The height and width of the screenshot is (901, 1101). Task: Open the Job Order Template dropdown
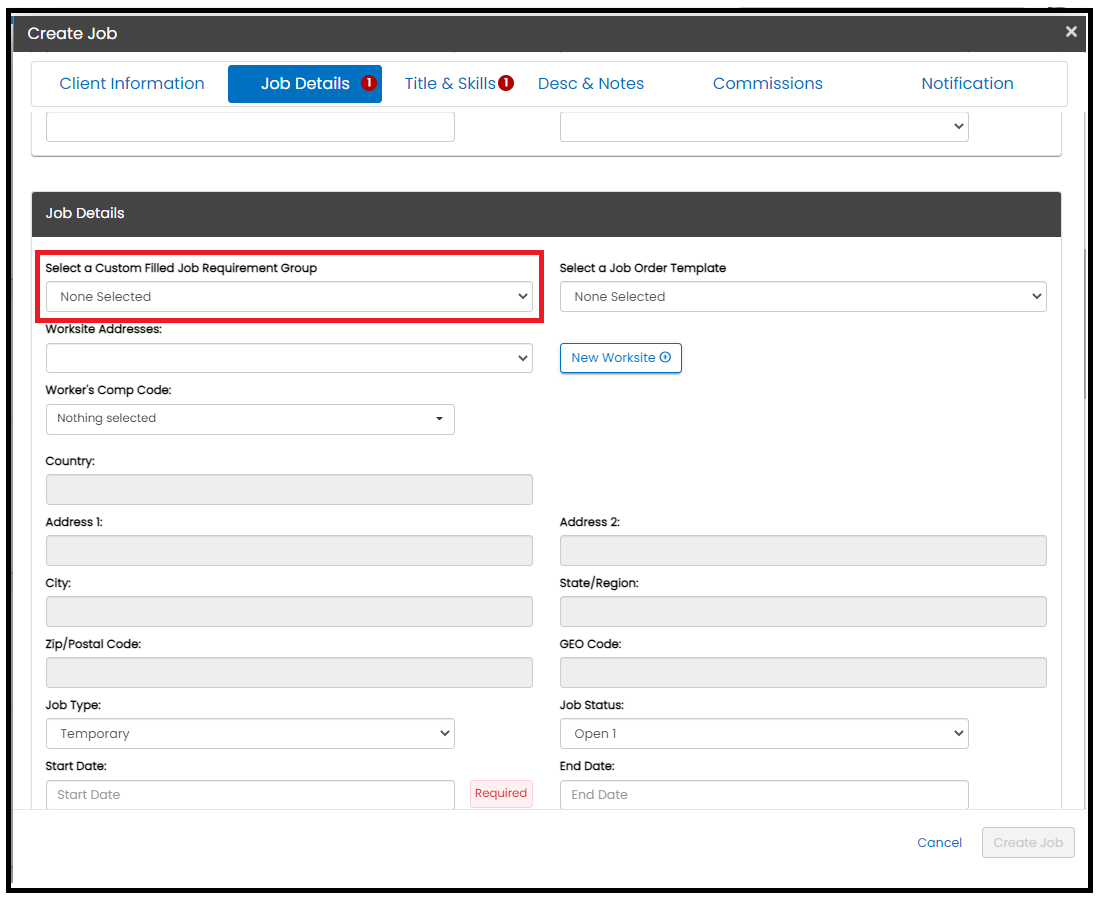(803, 296)
